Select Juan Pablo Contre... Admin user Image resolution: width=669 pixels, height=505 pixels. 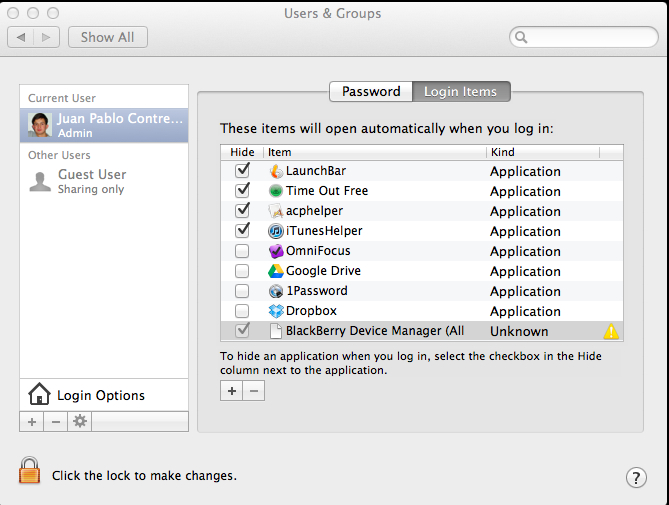(x=104, y=125)
